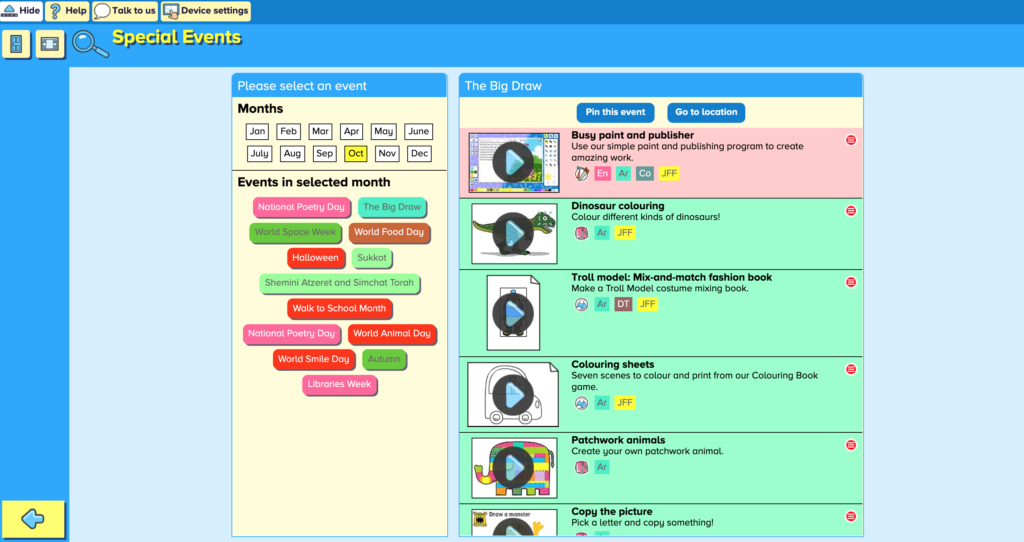This screenshot has height=542, width=1024.
Task: Open Device settings
Action: click(x=206, y=10)
